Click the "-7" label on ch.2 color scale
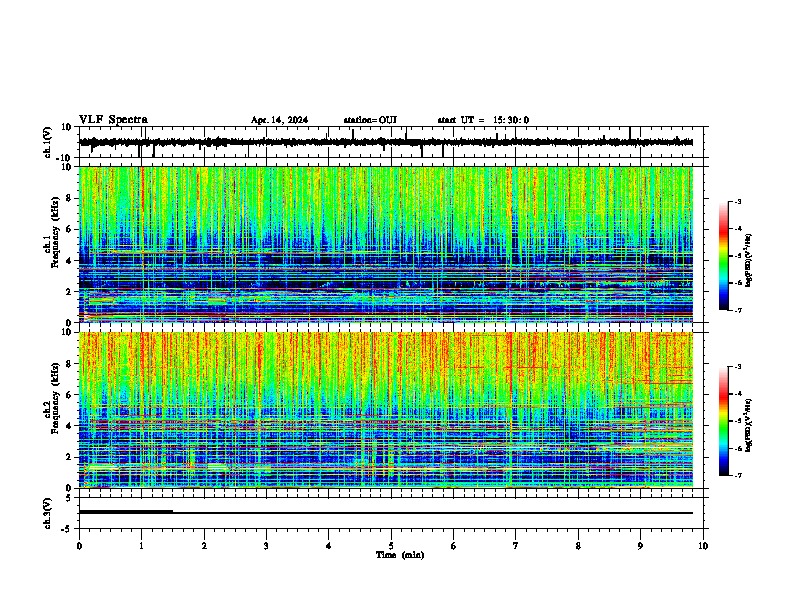Image resolution: width=792 pixels, height=612 pixels. click(x=738, y=476)
